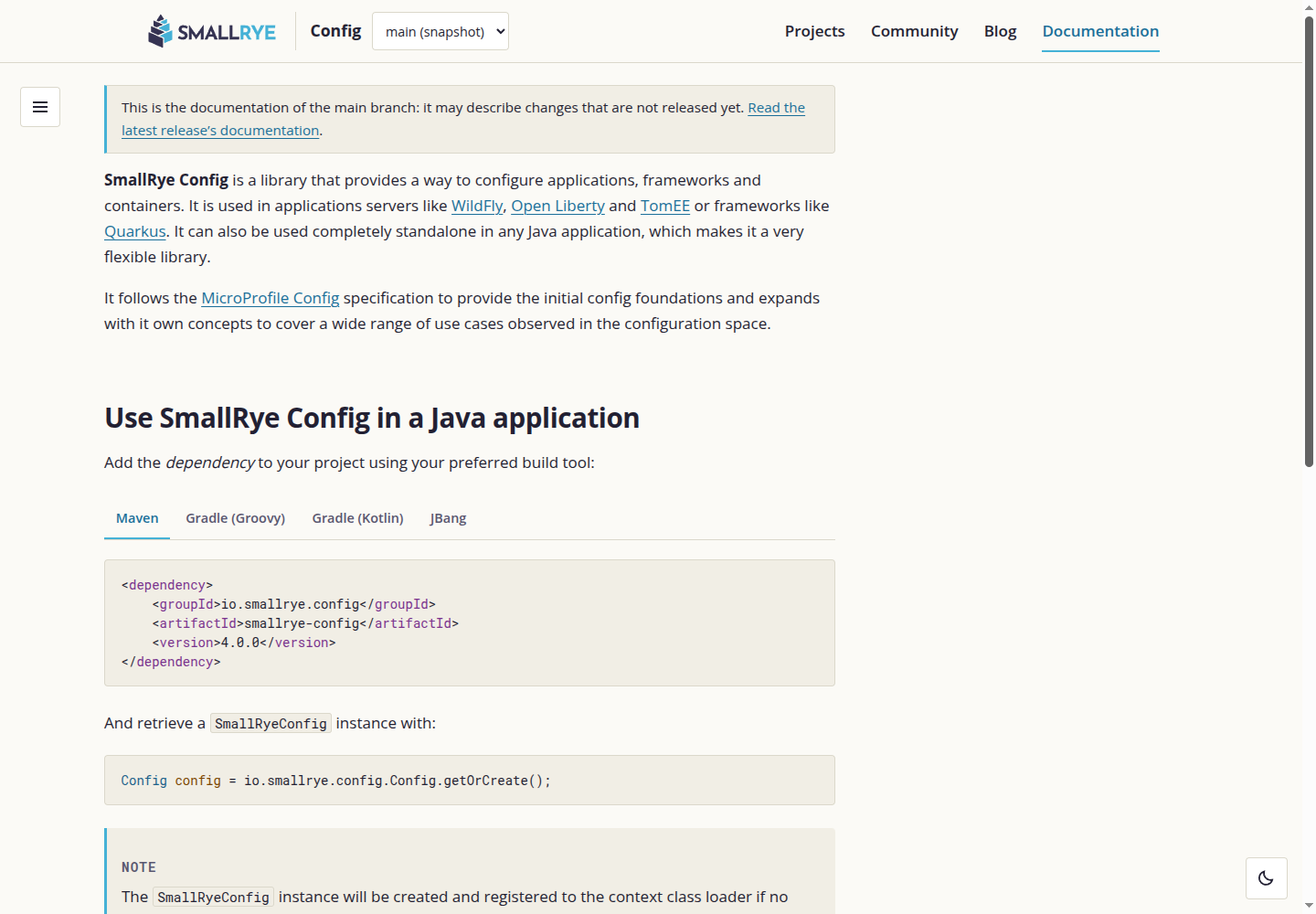Select the Documentation nav item
The width and height of the screenshot is (1316, 914).
[1100, 31]
